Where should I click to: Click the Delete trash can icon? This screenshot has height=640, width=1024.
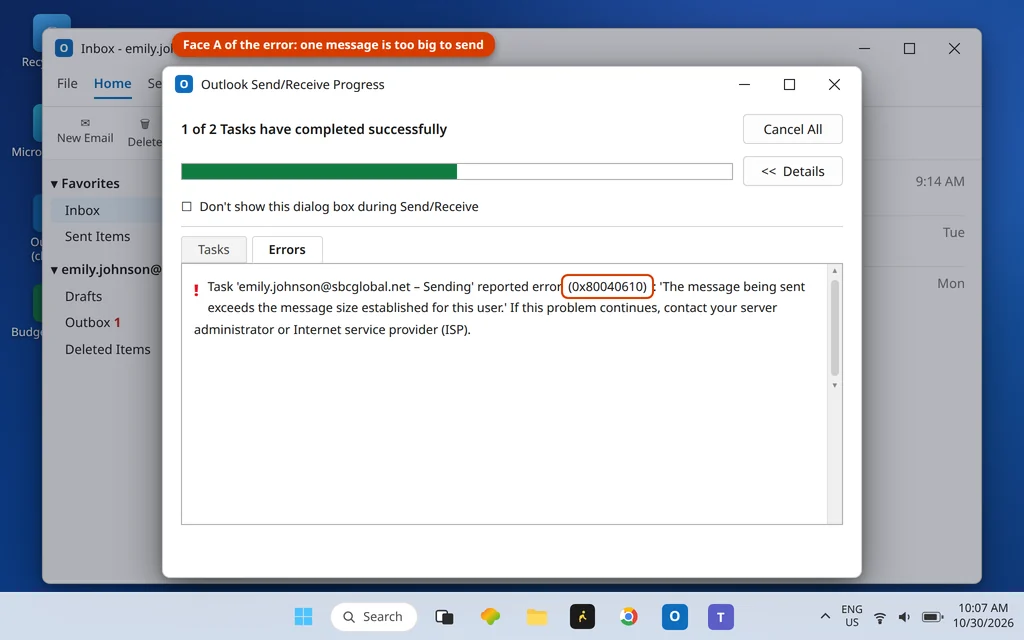(x=145, y=123)
